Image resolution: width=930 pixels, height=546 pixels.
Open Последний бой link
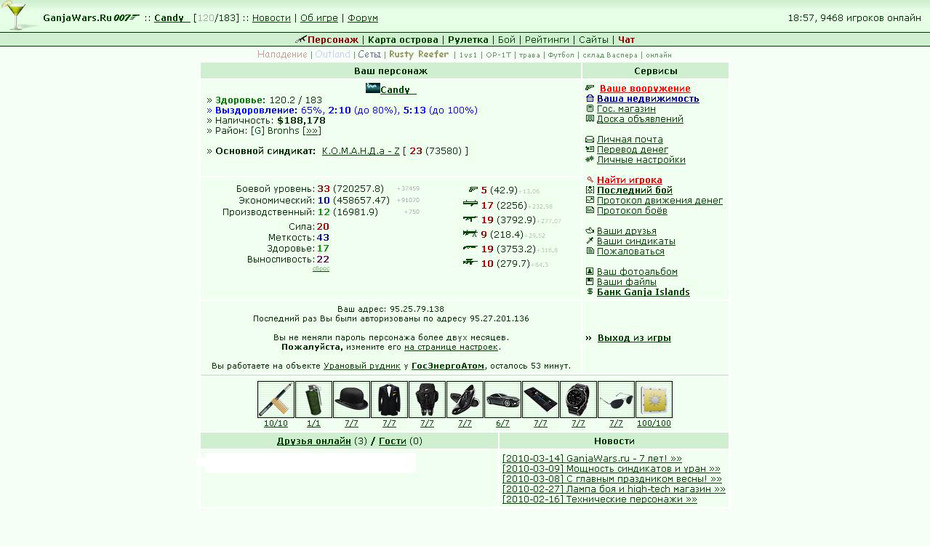point(635,190)
